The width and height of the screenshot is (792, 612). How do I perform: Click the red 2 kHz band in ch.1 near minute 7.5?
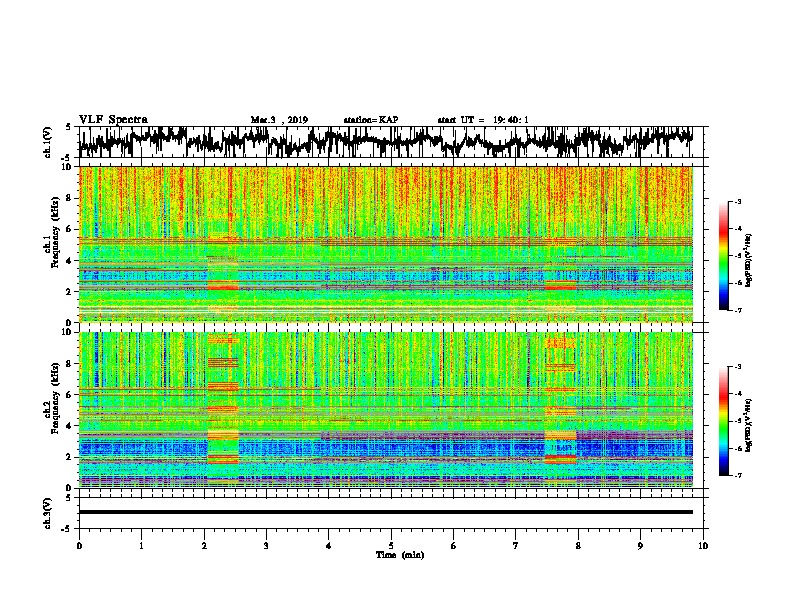560,287
